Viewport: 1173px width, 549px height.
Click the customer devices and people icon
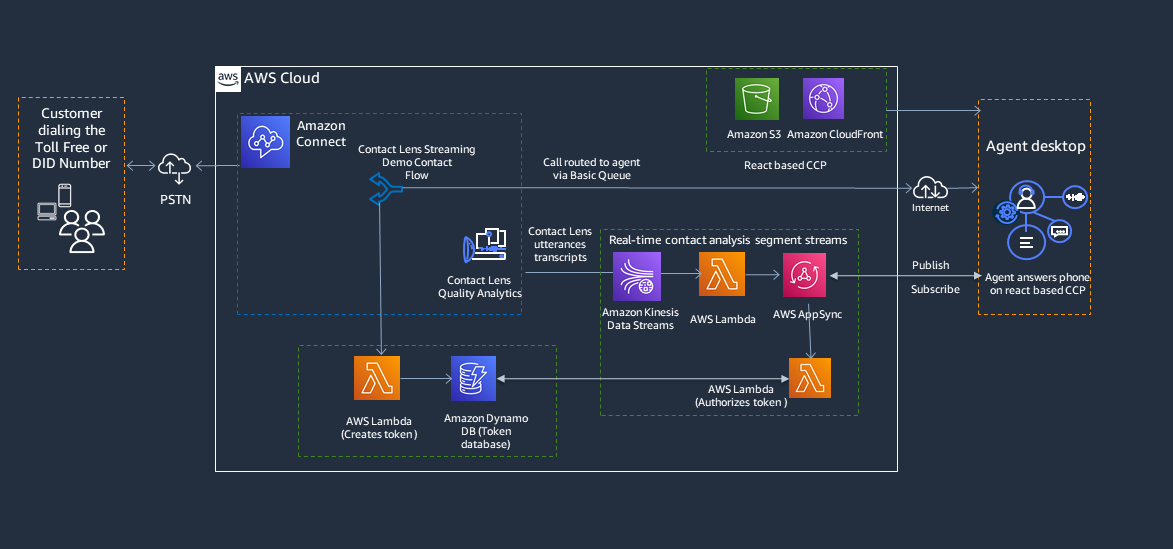(x=71, y=217)
